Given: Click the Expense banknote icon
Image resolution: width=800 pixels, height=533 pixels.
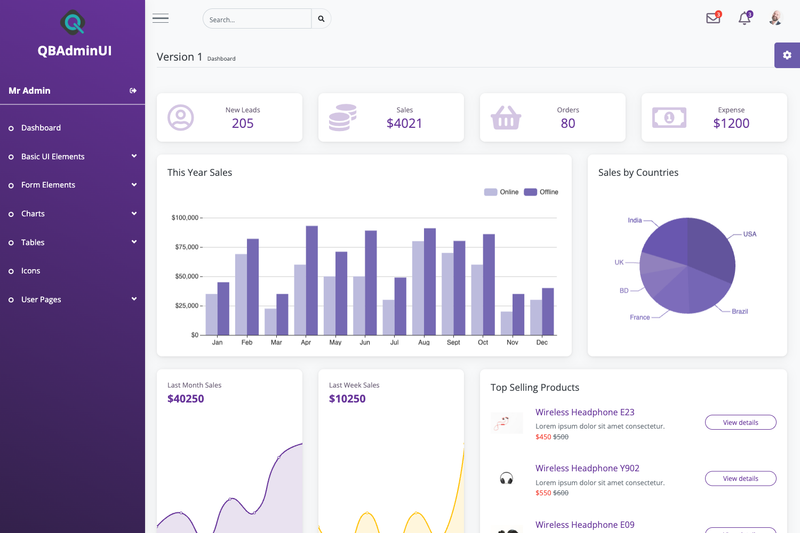Looking at the screenshot, I should (x=669, y=118).
